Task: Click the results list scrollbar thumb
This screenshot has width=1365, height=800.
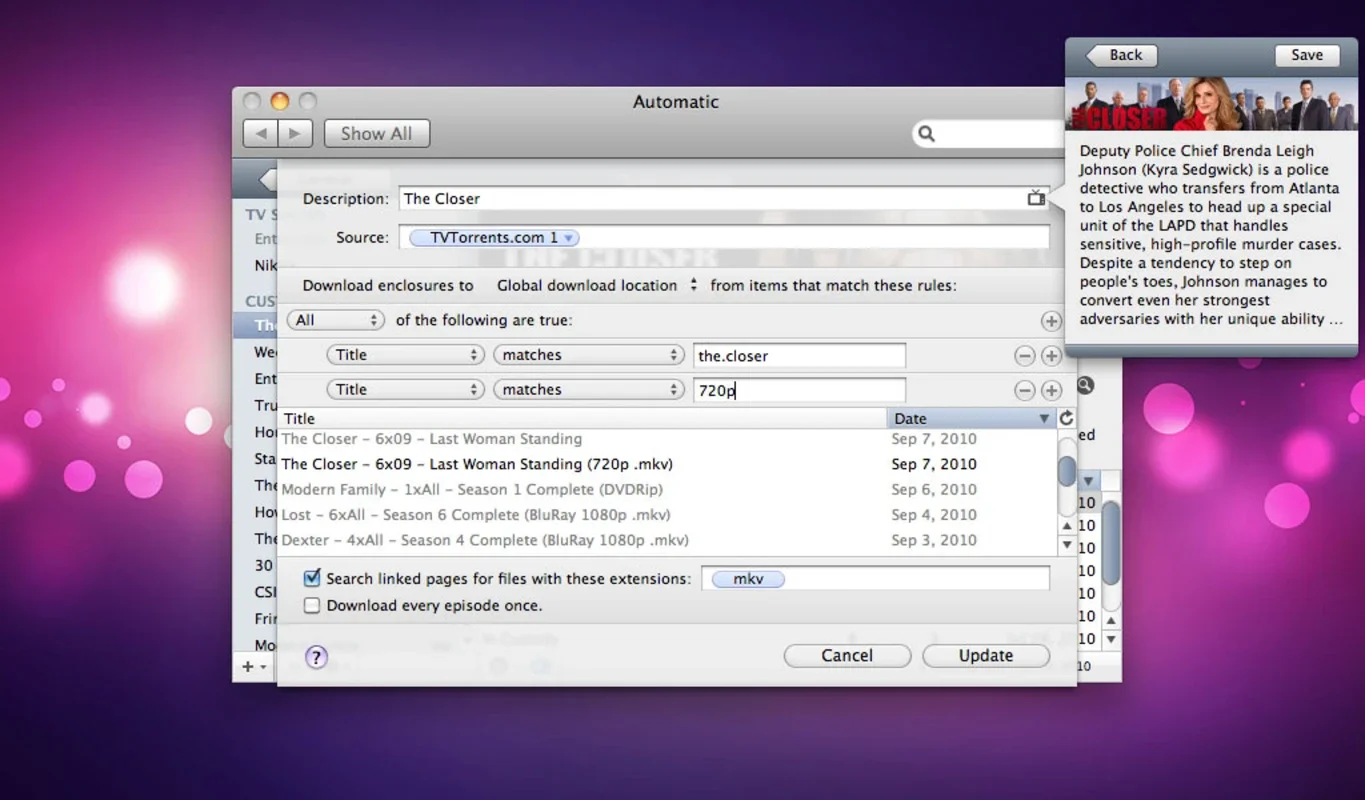Action: click(1067, 470)
